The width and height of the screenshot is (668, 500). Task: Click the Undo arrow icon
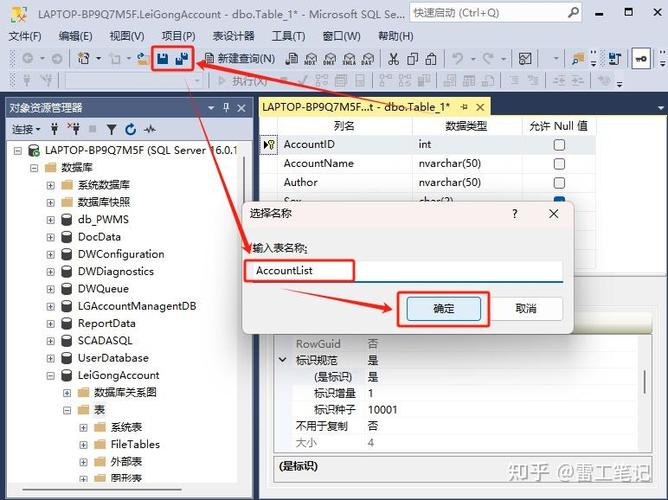pyautogui.click(x=458, y=58)
